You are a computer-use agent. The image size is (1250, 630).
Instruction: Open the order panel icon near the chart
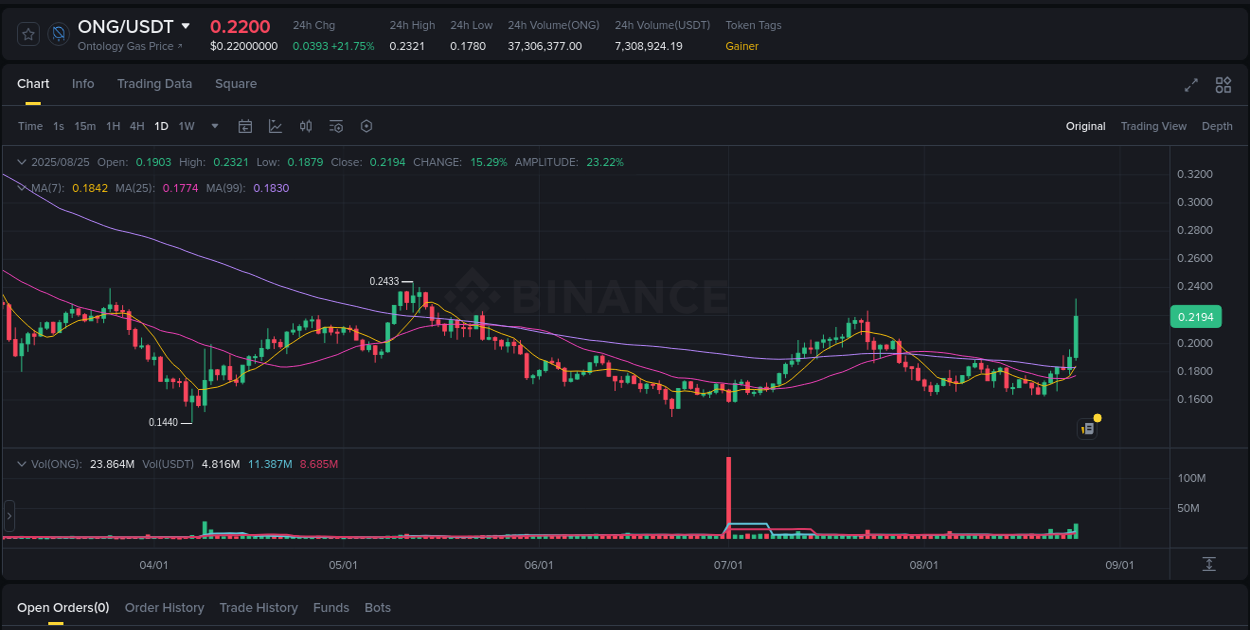pyautogui.click(x=1087, y=427)
